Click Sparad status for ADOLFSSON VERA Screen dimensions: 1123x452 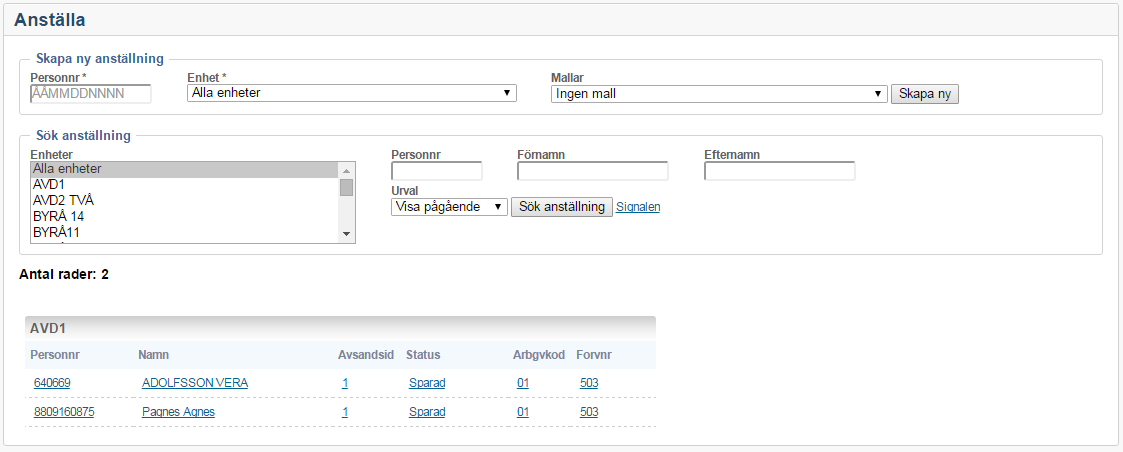427,383
